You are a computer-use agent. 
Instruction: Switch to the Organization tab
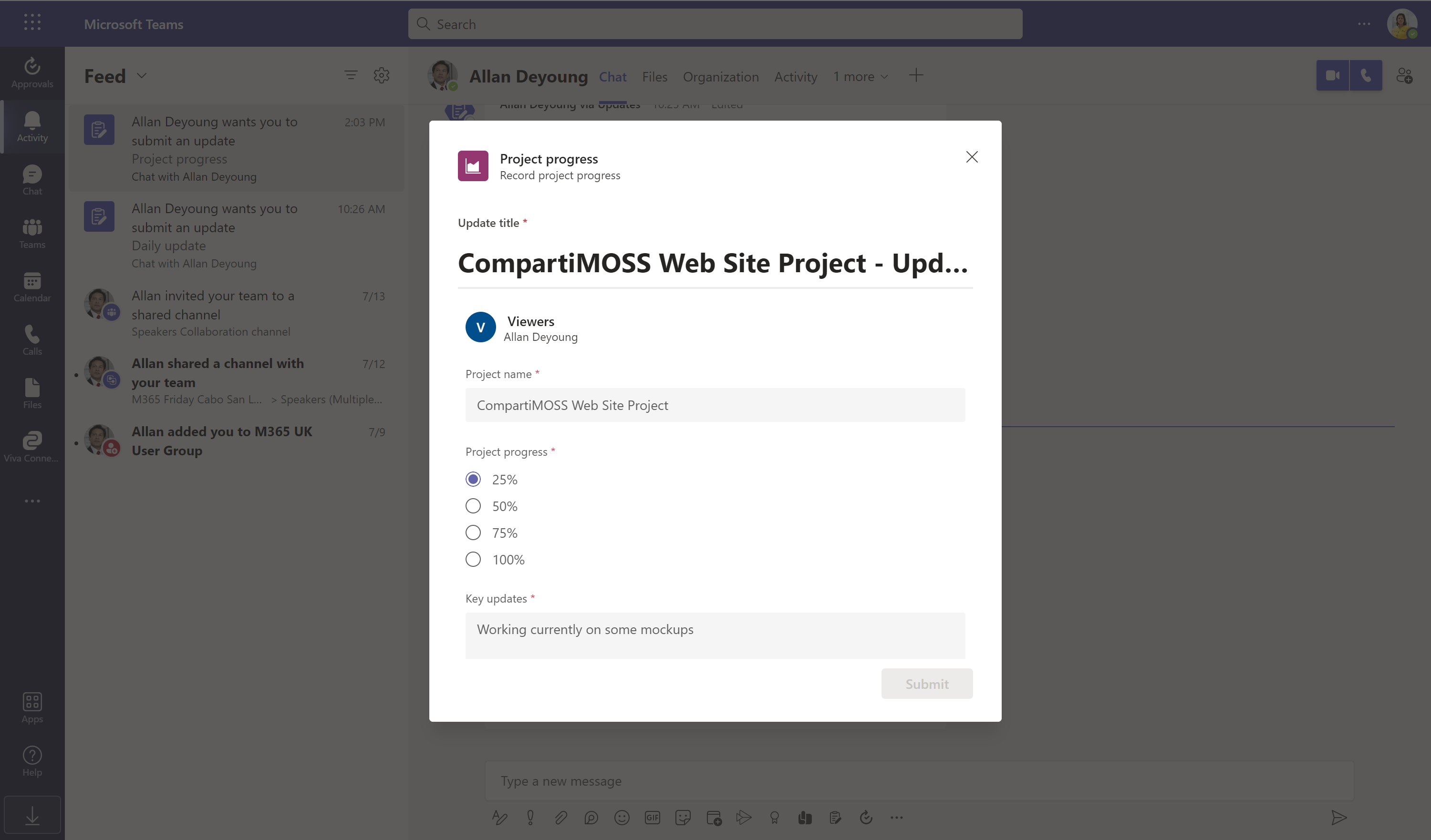(x=721, y=77)
